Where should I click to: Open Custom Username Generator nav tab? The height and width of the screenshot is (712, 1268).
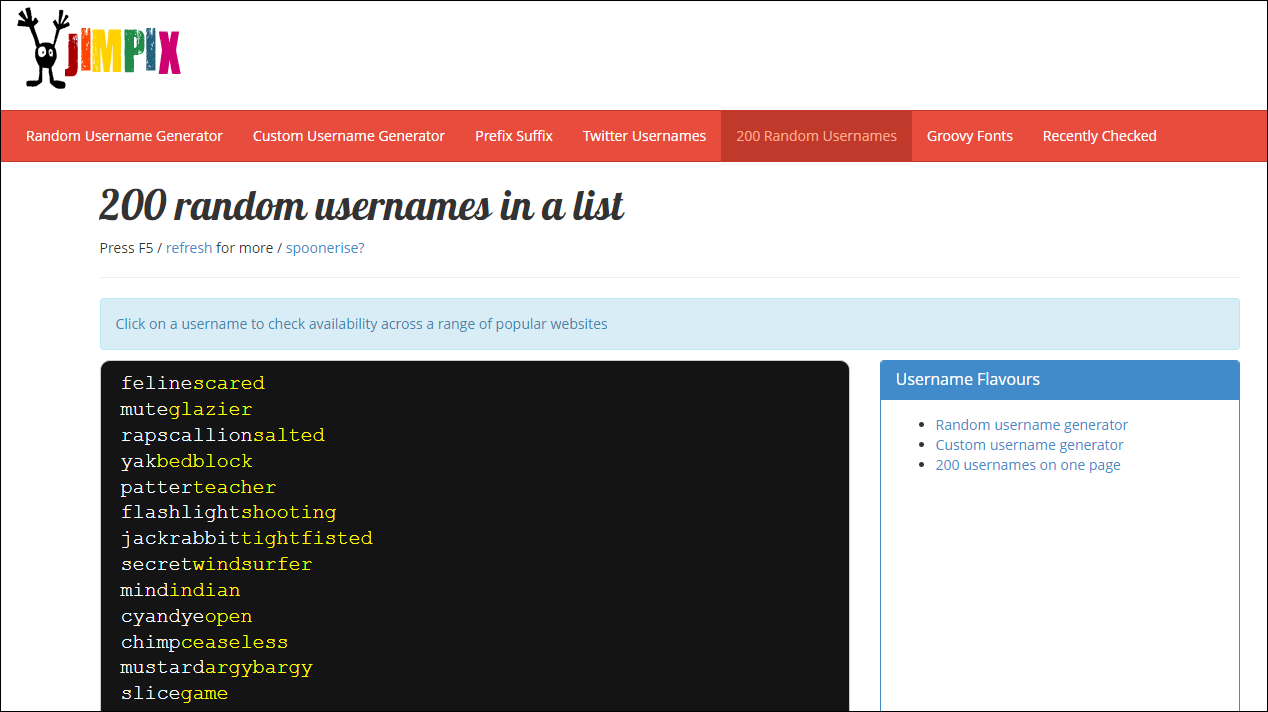pyautogui.click(x=348, y=136)
